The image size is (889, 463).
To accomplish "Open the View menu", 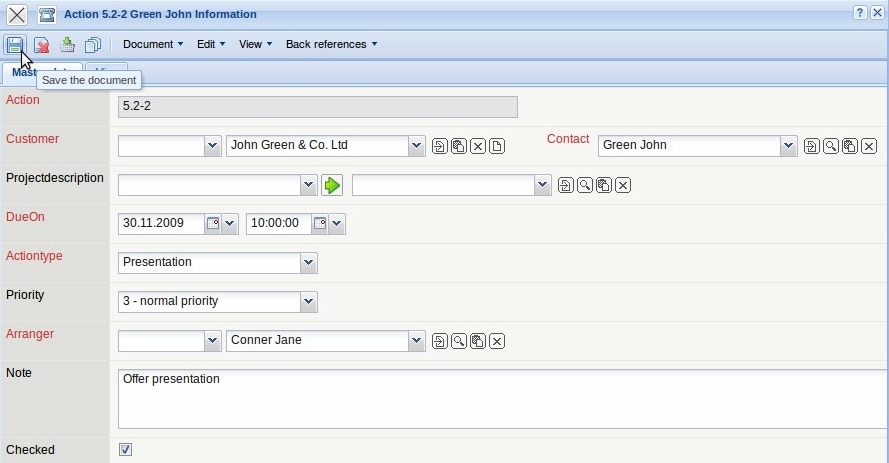I will click(x=255, y=44).
